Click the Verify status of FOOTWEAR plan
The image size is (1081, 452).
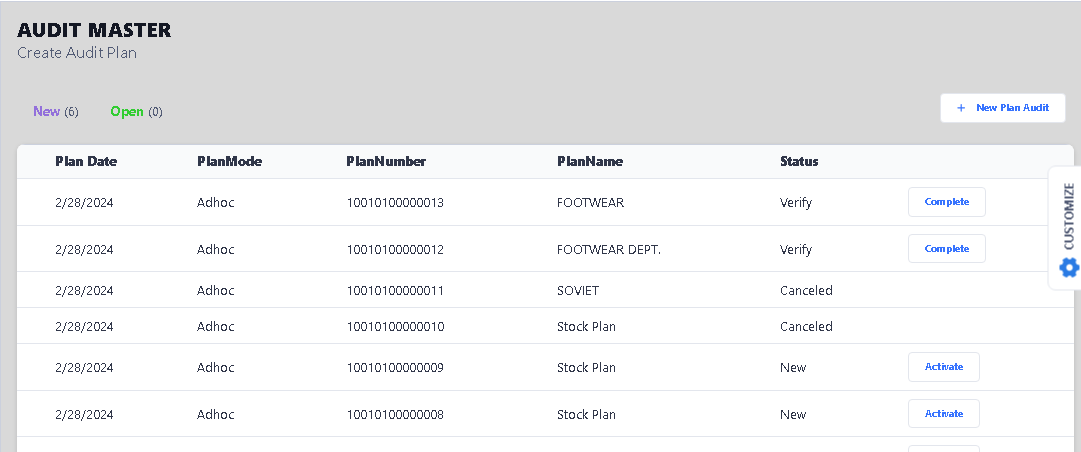(x=796, y=203)
